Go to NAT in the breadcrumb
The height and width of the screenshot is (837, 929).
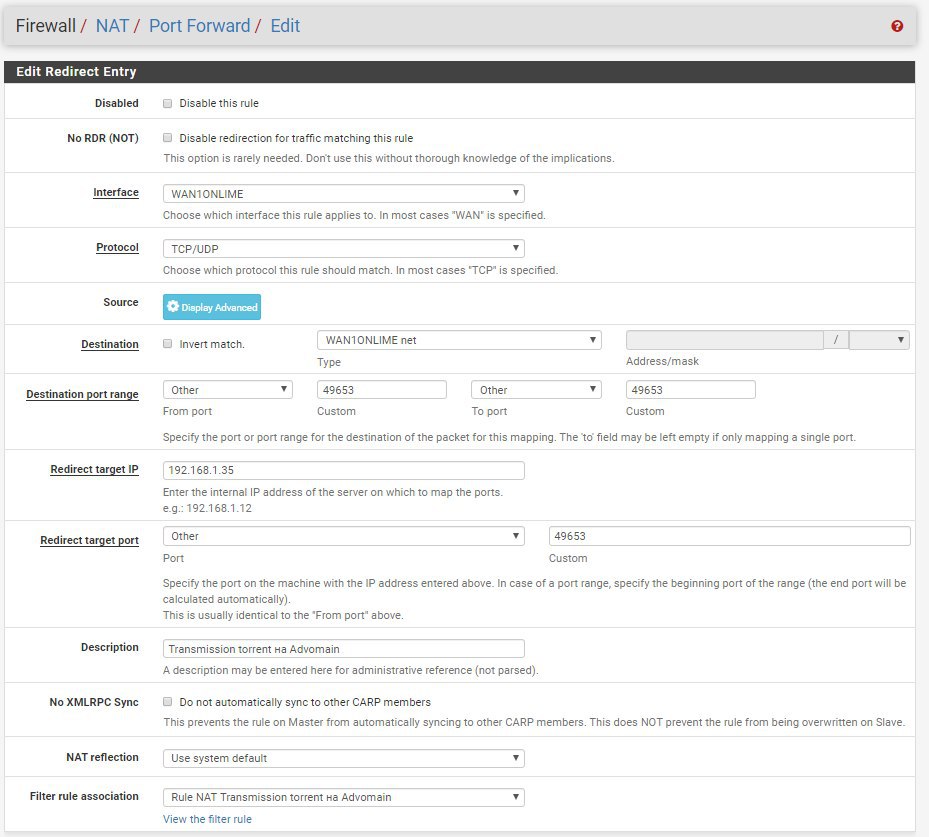[x=112, y=25]
